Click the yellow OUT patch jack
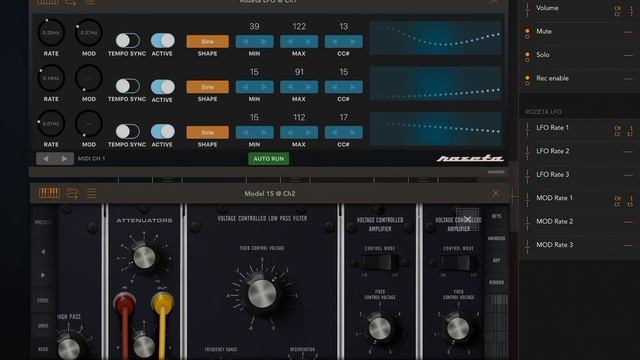Viewport: 640px width, 360px height. 162,304
